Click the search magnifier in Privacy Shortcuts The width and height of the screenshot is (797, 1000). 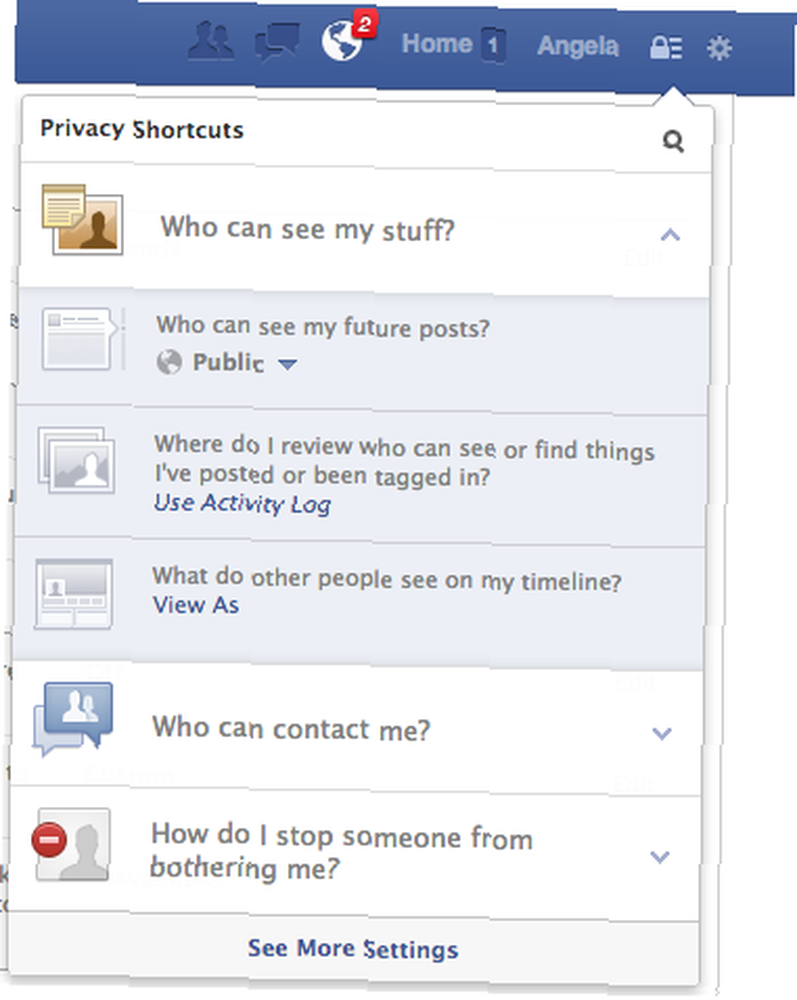[x=673, y=140]
